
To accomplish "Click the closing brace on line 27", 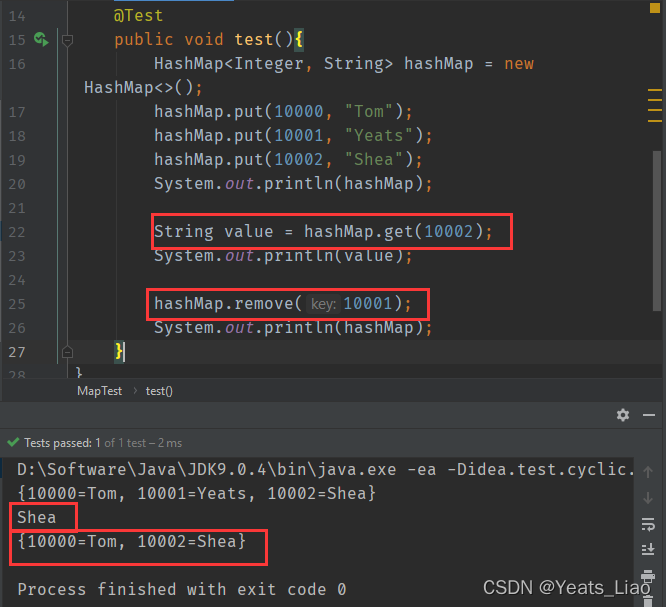I will (119, 352).
